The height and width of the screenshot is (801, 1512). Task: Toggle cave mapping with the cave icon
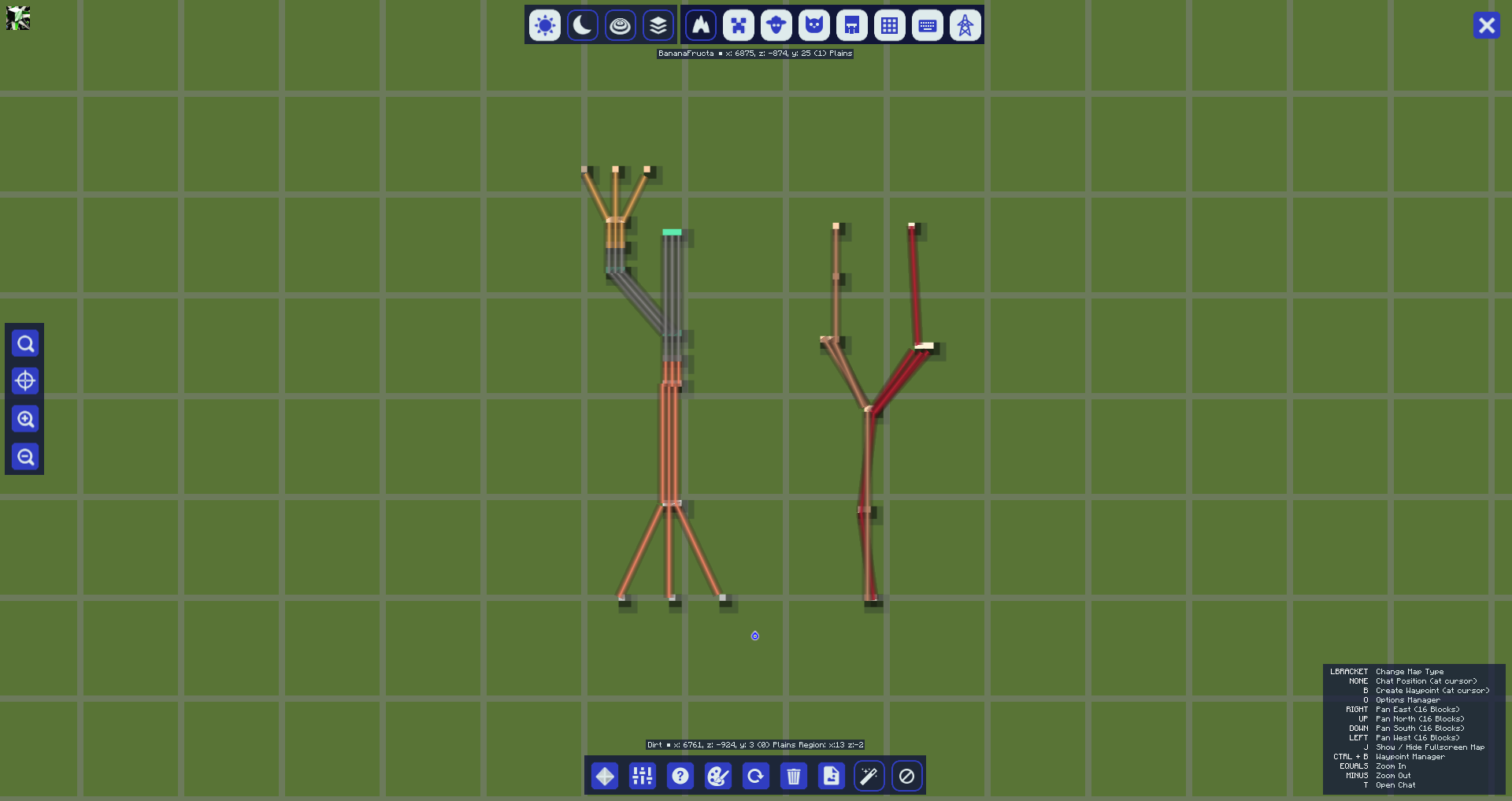pos(701,25)
